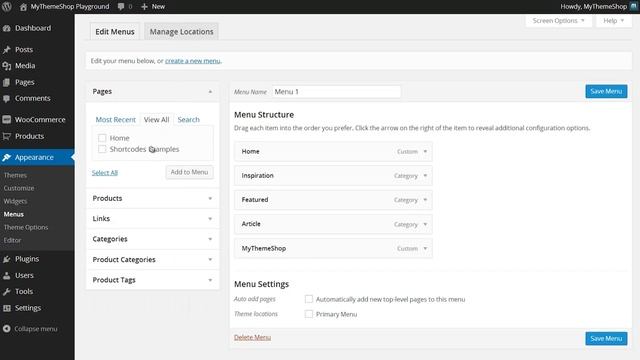The image size is (640, 360).
Task: Expand the Products panel
Action: click(210, 198)
